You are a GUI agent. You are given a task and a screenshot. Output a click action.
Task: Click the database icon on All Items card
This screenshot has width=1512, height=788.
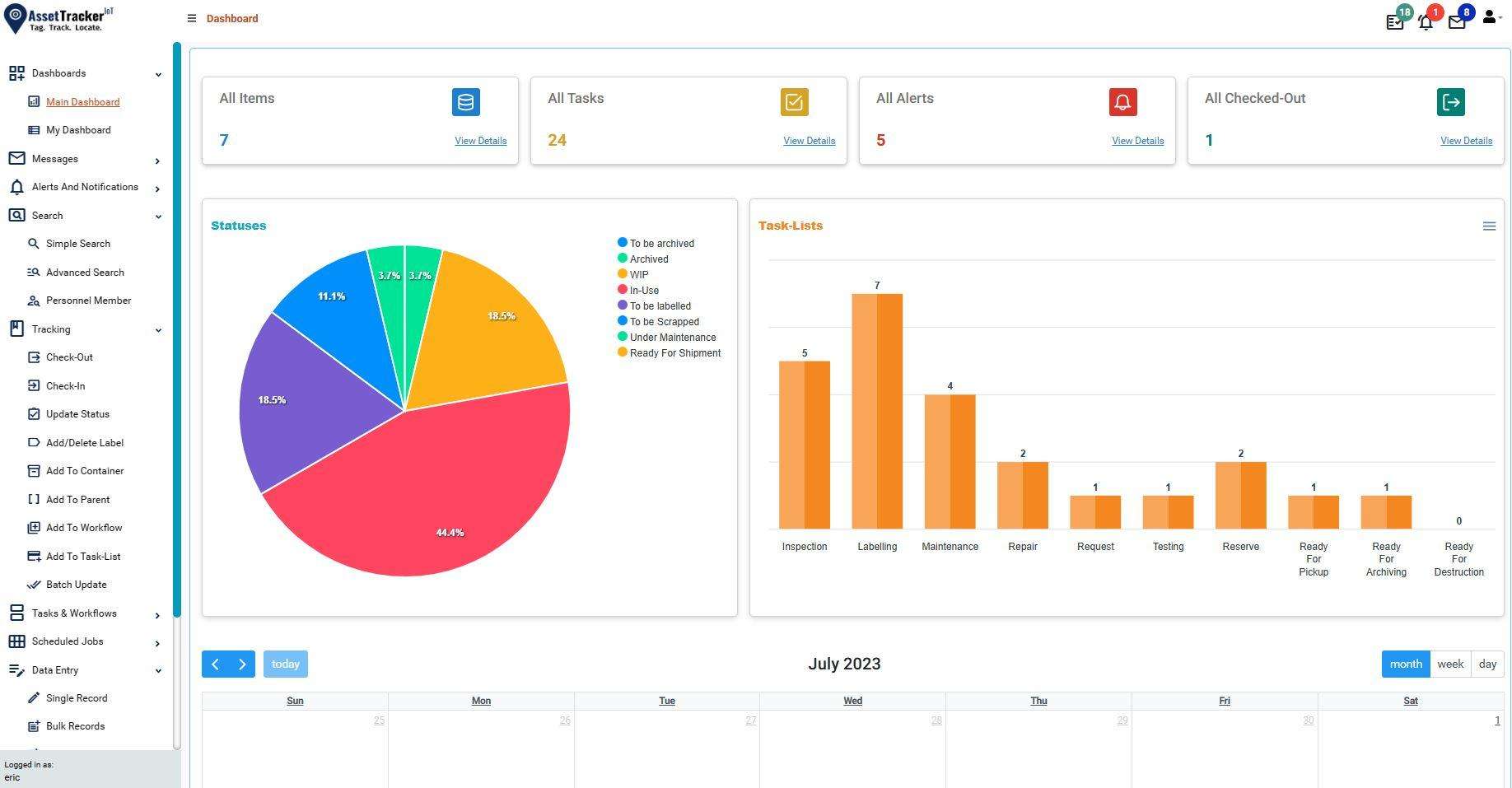coord(465,101)
